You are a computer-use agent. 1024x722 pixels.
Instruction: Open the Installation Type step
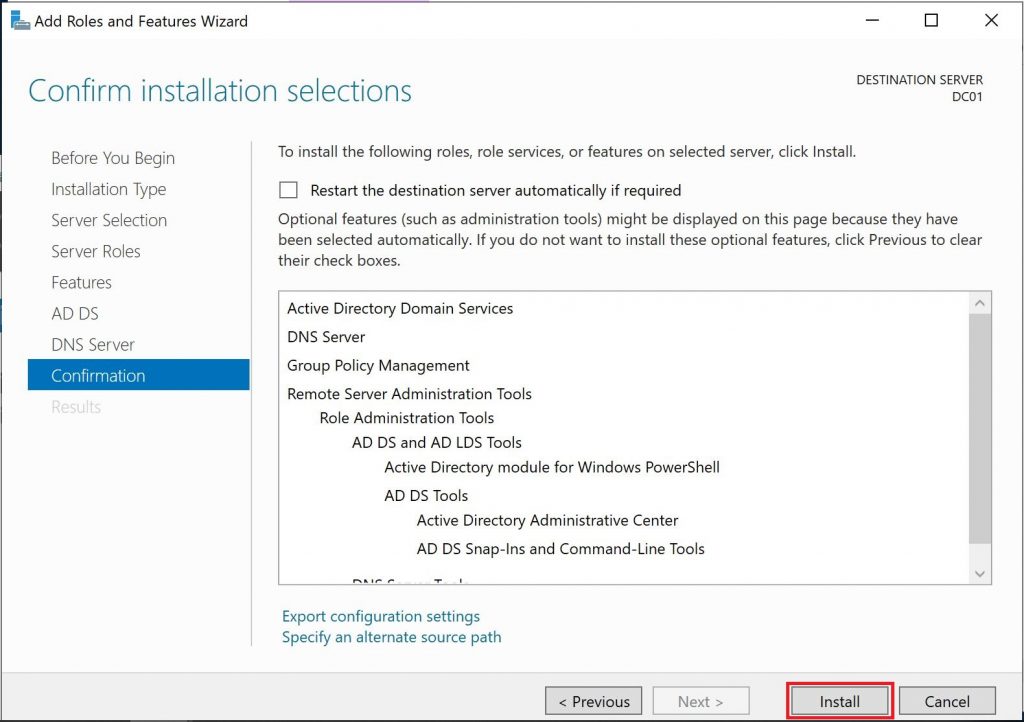[108, 189]
